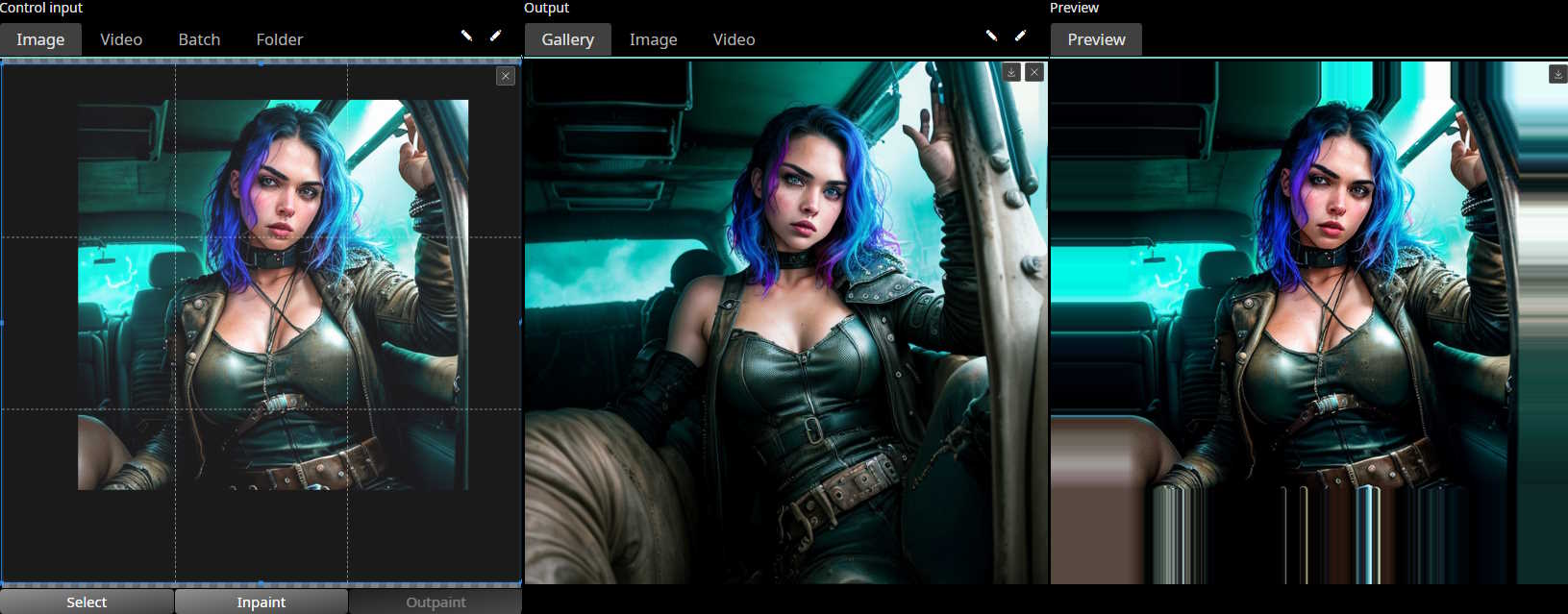Click the right pencil icon in Output header

[x=1020, y=36]
